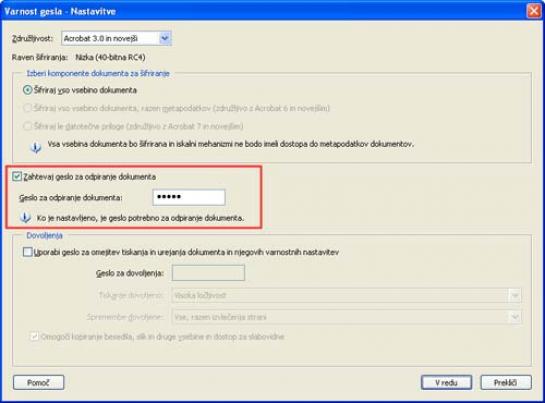Select encrypt only file attachments radio option
This screenshot has height=403, width=545.
tap(27, 126)
